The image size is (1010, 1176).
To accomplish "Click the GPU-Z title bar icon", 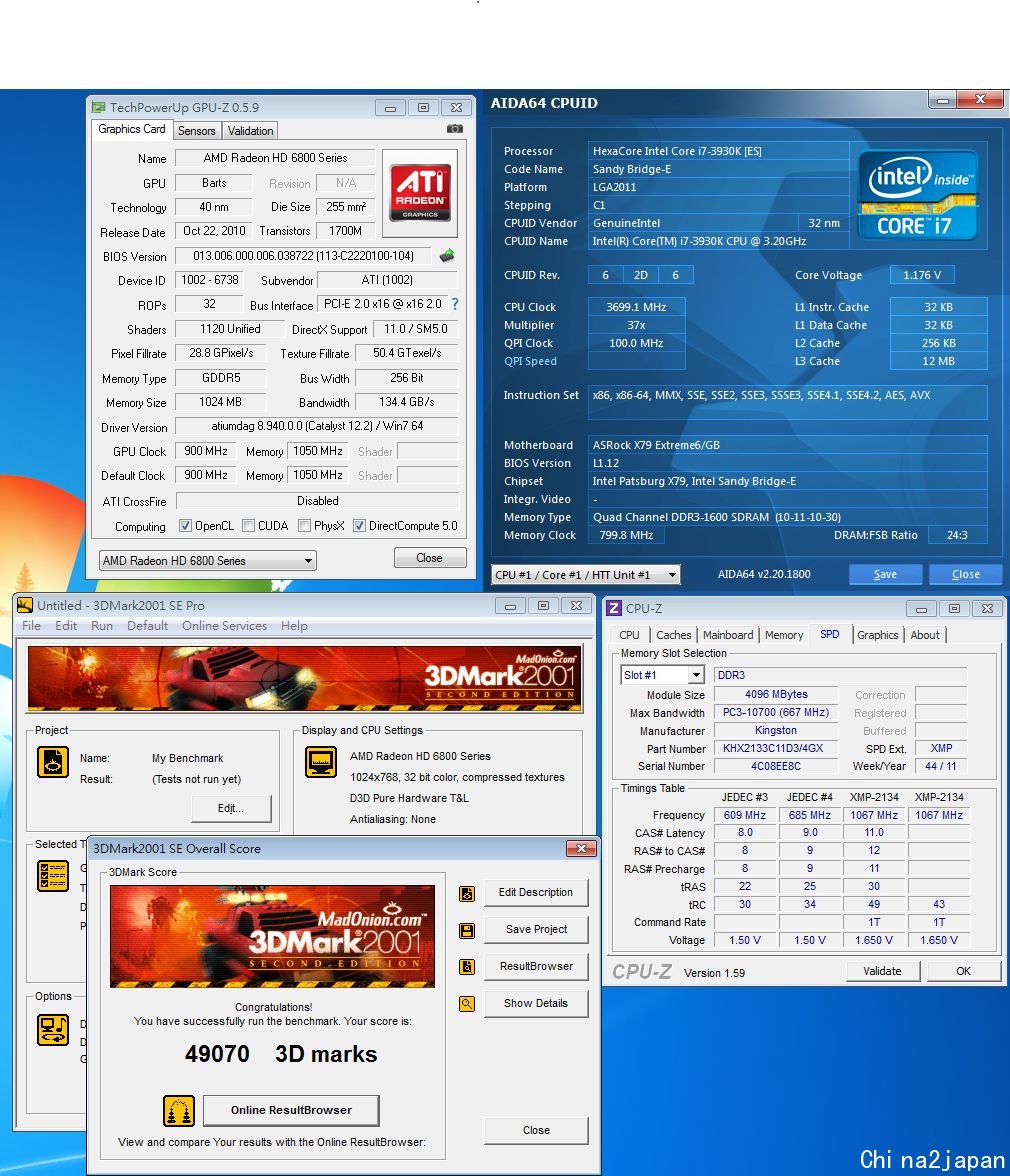I will tap(98, 107).
